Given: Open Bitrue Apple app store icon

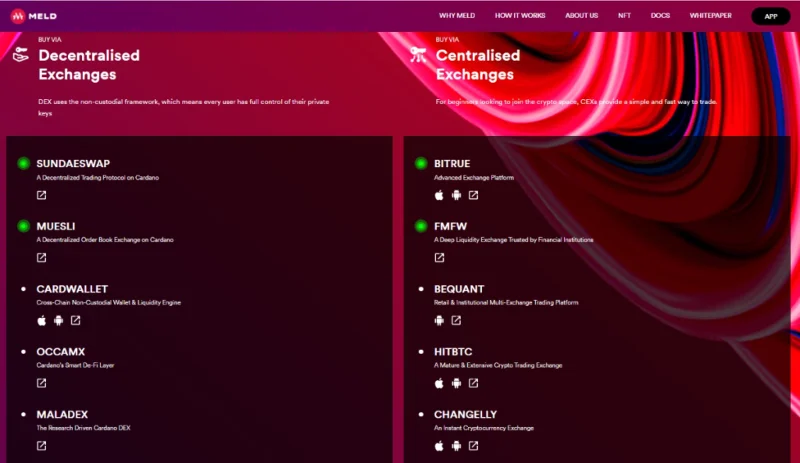Looking at the screenshot, I should 439,195.
